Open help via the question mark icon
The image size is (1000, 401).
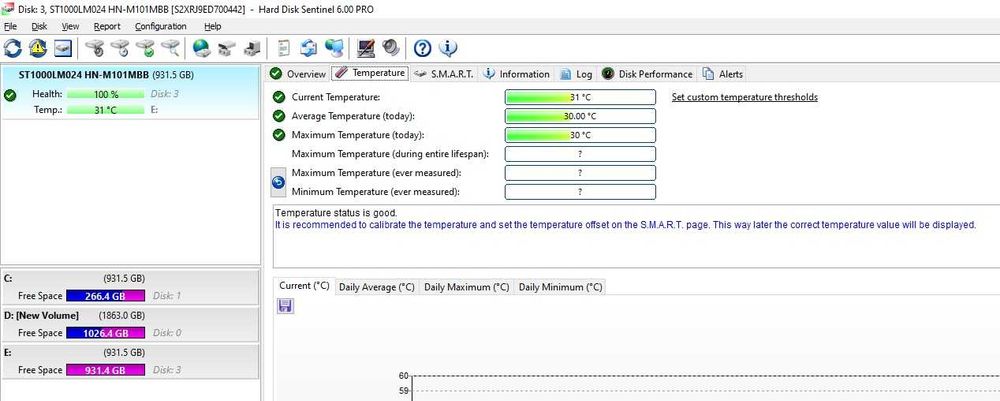(x=422, y=48)
